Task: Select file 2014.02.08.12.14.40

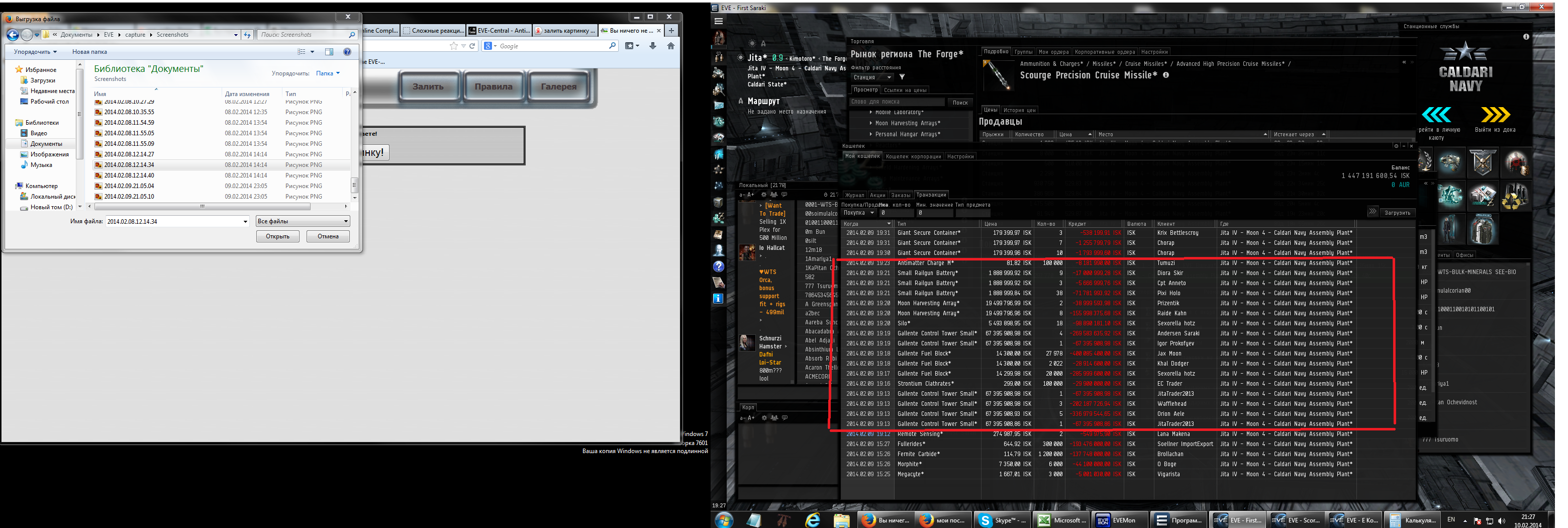Action: tap(129, 175)
